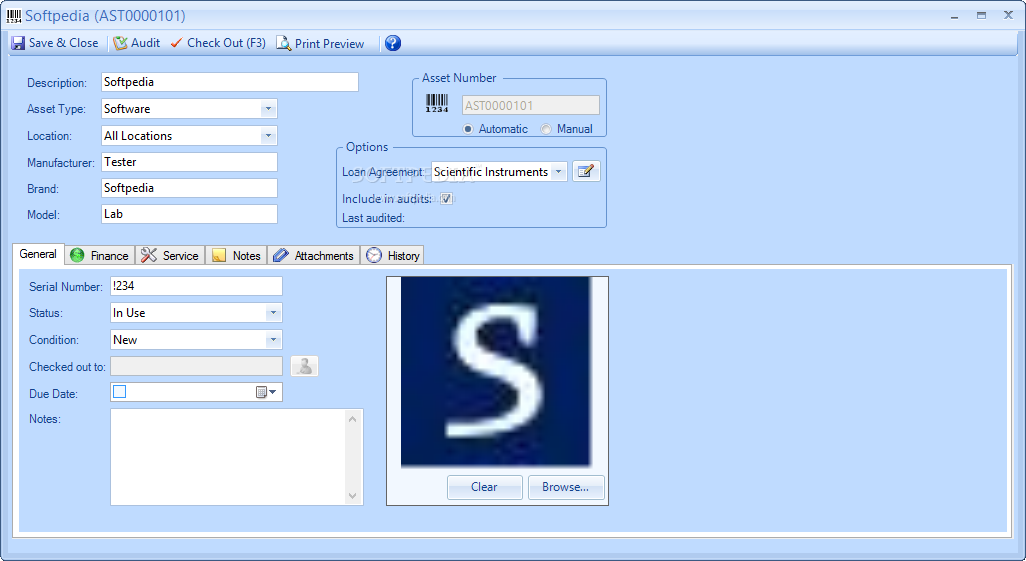Expand the Asset Type dropdown
The image size is (1026, 561).
(268, 109)
